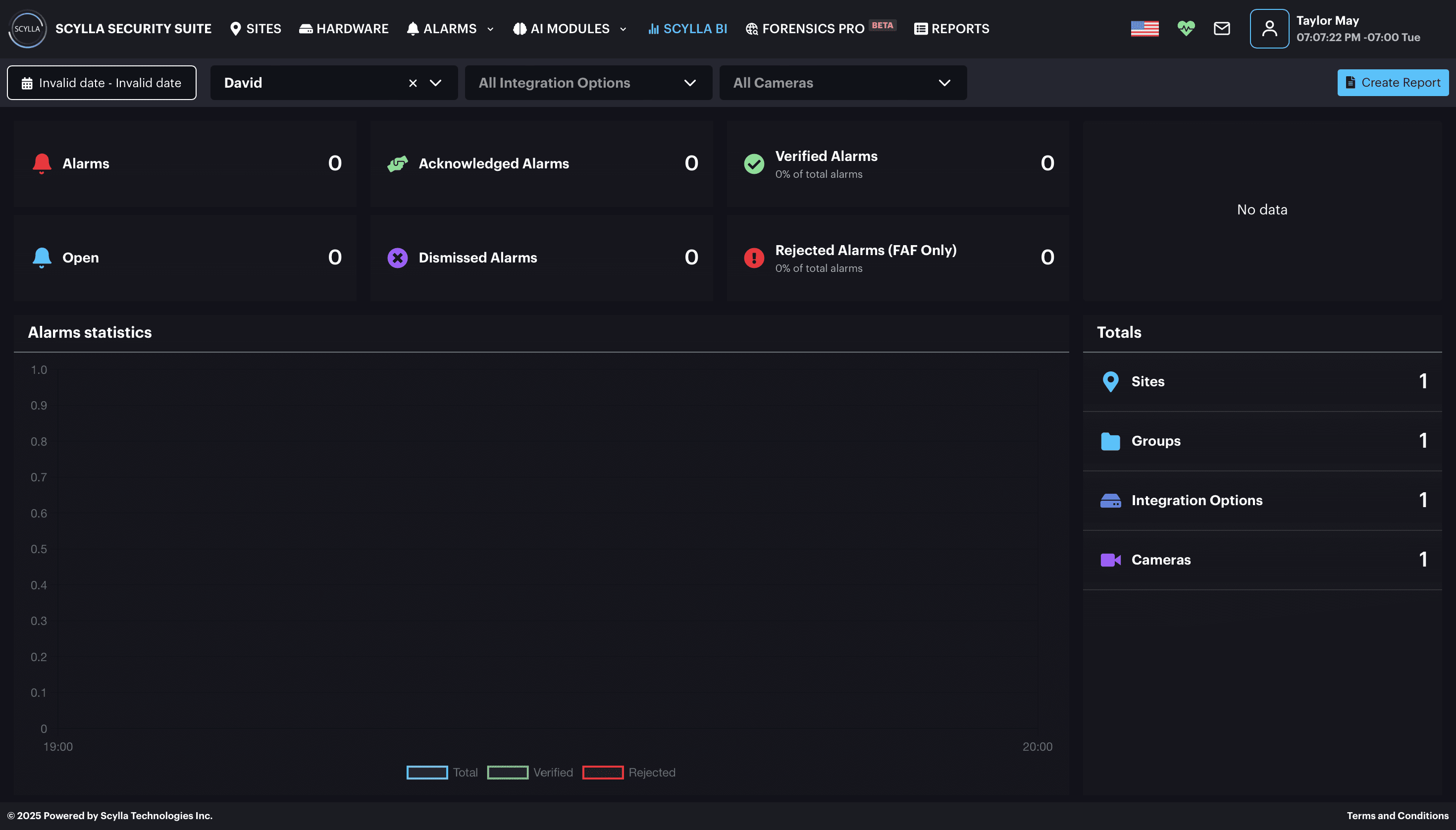Open the All Cameras dropdown

pos(842,83)
